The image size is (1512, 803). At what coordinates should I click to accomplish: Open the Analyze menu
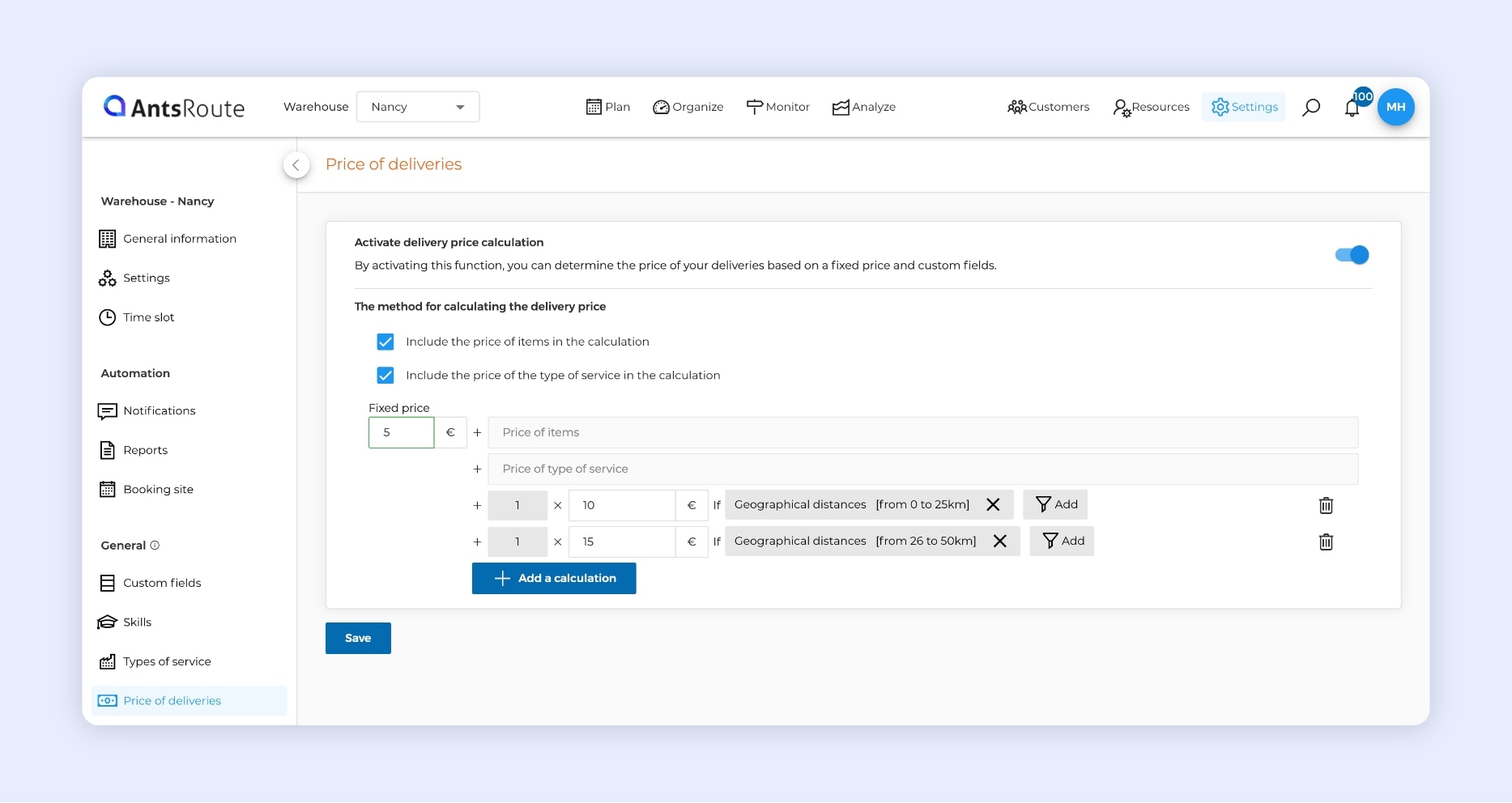863,107
